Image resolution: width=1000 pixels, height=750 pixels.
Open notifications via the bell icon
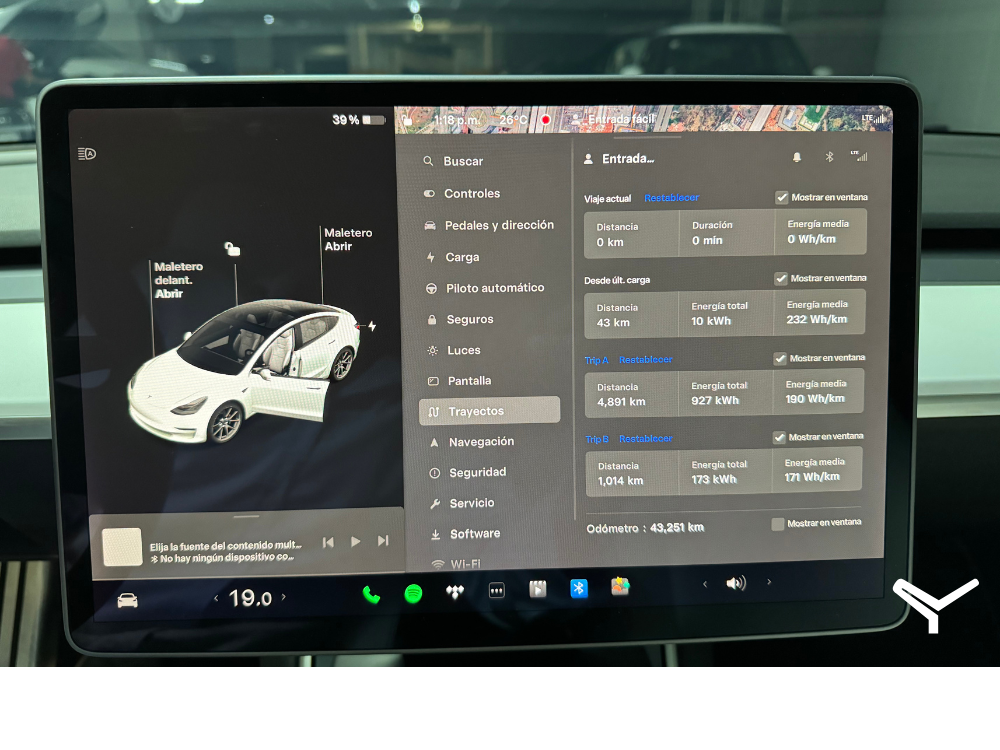(797, 157)
